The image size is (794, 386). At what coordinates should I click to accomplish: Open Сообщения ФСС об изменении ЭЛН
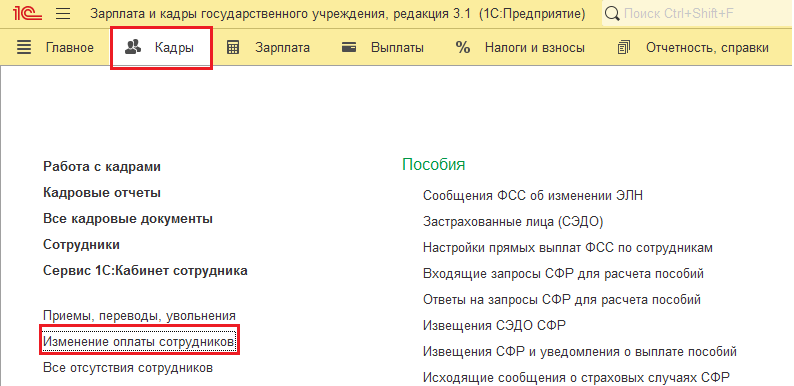pyautogui.click(x=533, y=196)
